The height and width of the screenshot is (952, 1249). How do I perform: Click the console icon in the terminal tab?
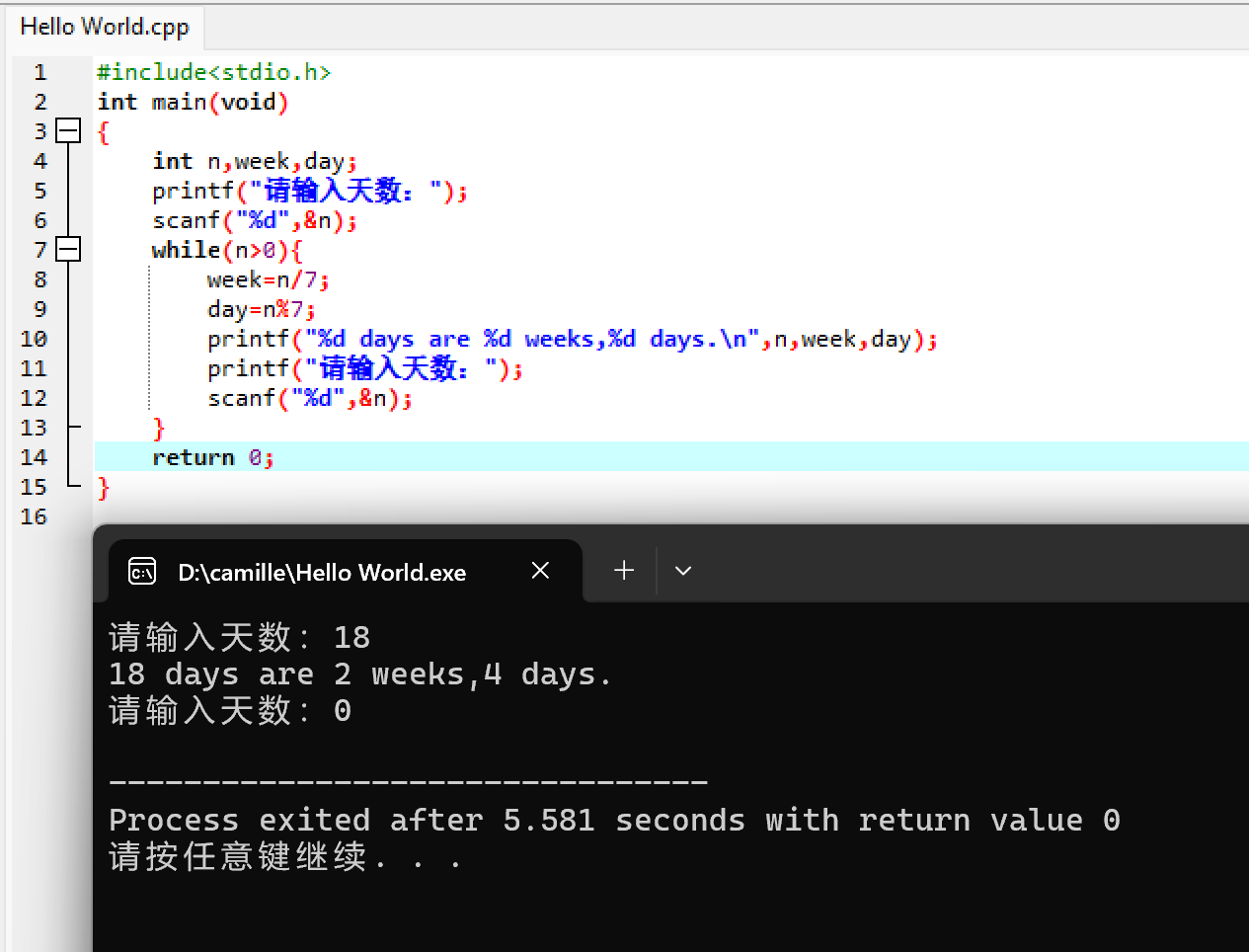point(142,571)
